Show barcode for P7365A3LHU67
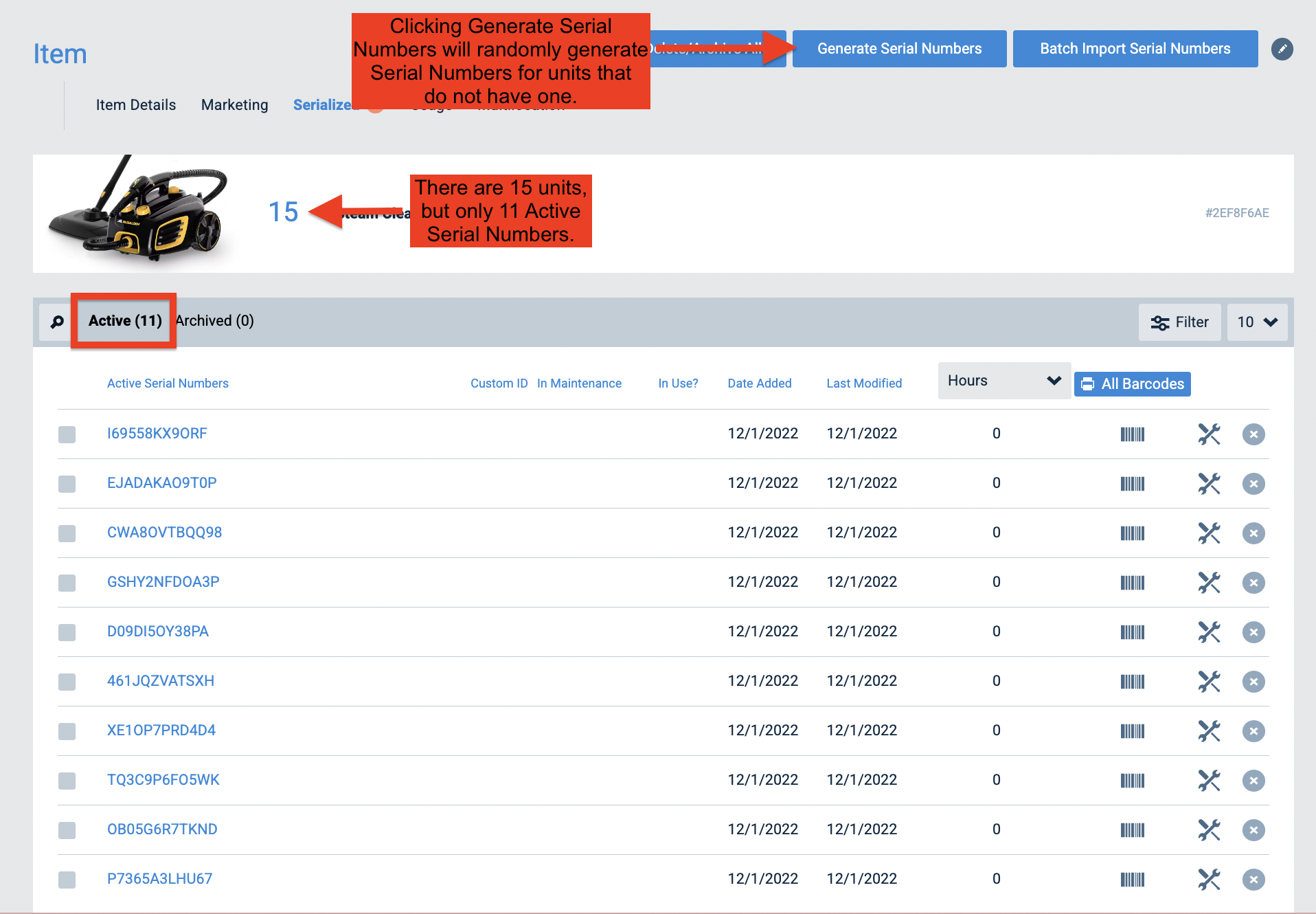 [1133, 879]
